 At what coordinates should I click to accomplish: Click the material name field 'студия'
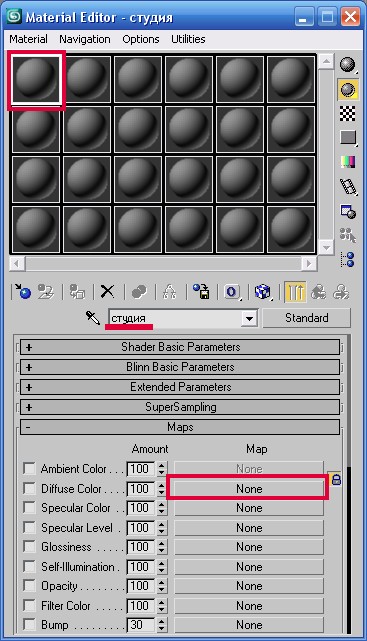click(x=175, y=318)
